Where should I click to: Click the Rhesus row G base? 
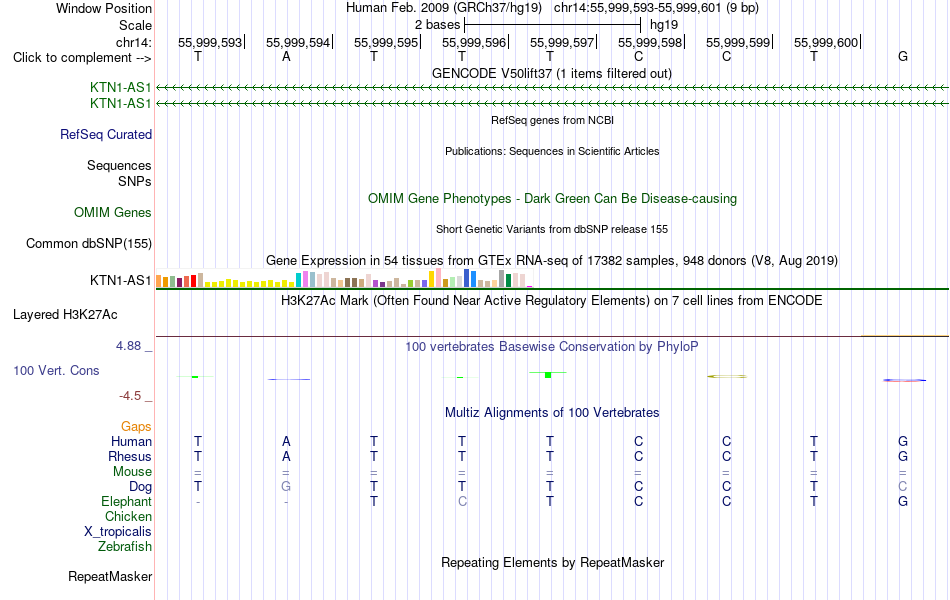click(x=903, y=456)
